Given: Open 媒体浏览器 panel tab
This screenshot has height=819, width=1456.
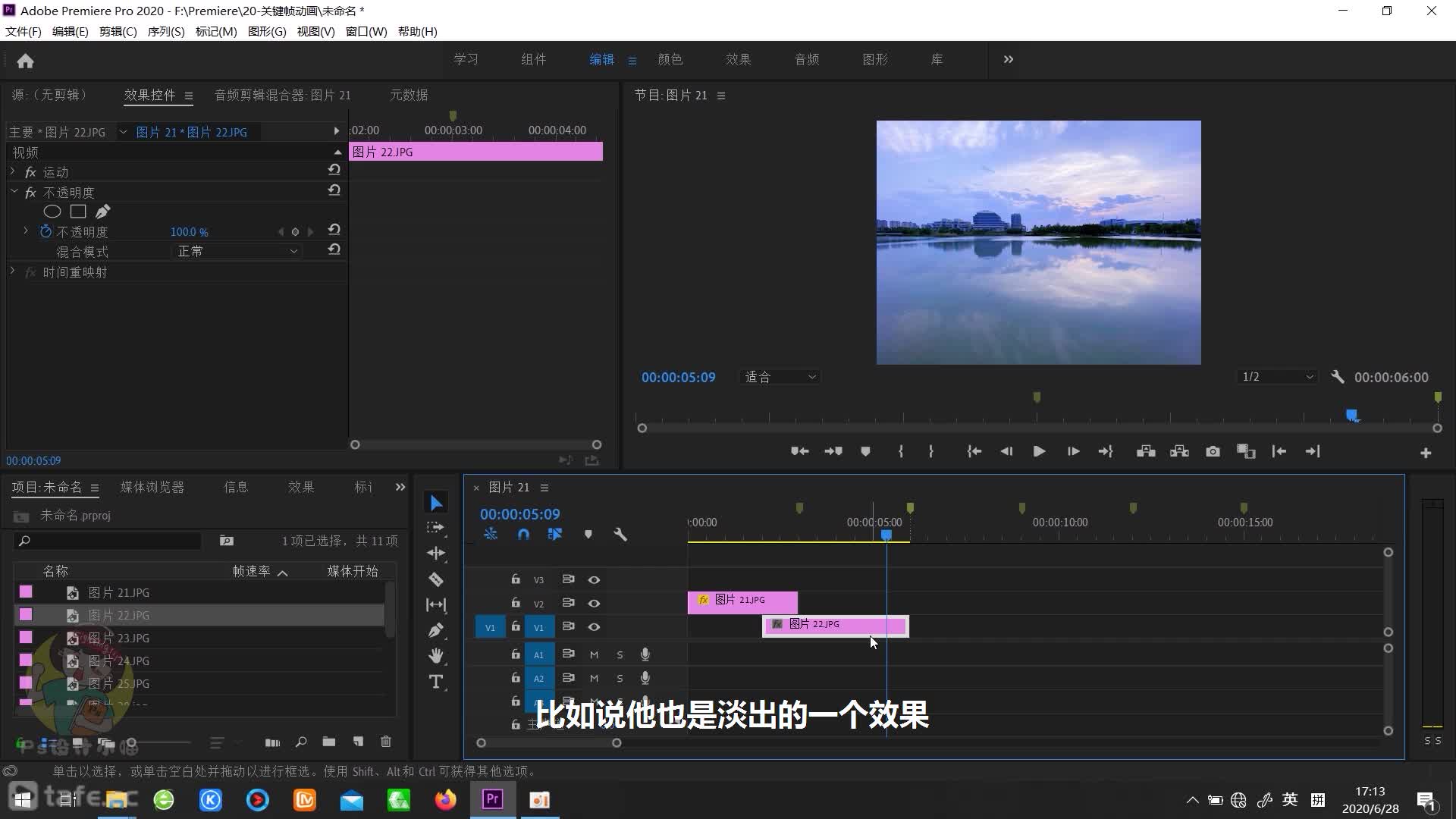Looking at the screenshot, I should tap(152, 487).
